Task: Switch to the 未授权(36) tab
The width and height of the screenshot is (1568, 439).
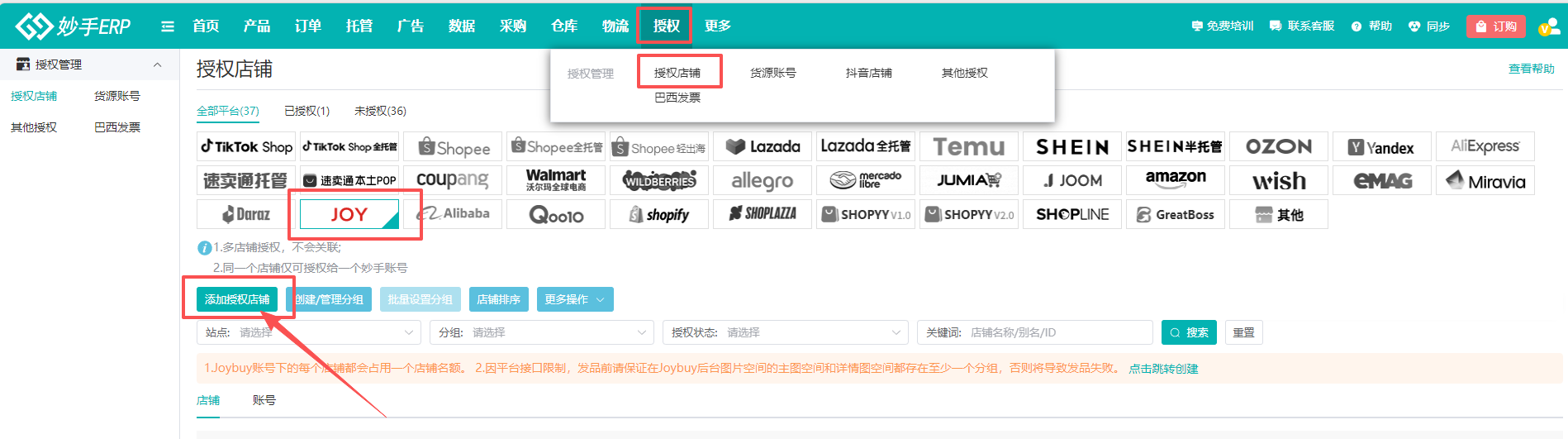Action: pyautogui.click(x=380, y=111)
